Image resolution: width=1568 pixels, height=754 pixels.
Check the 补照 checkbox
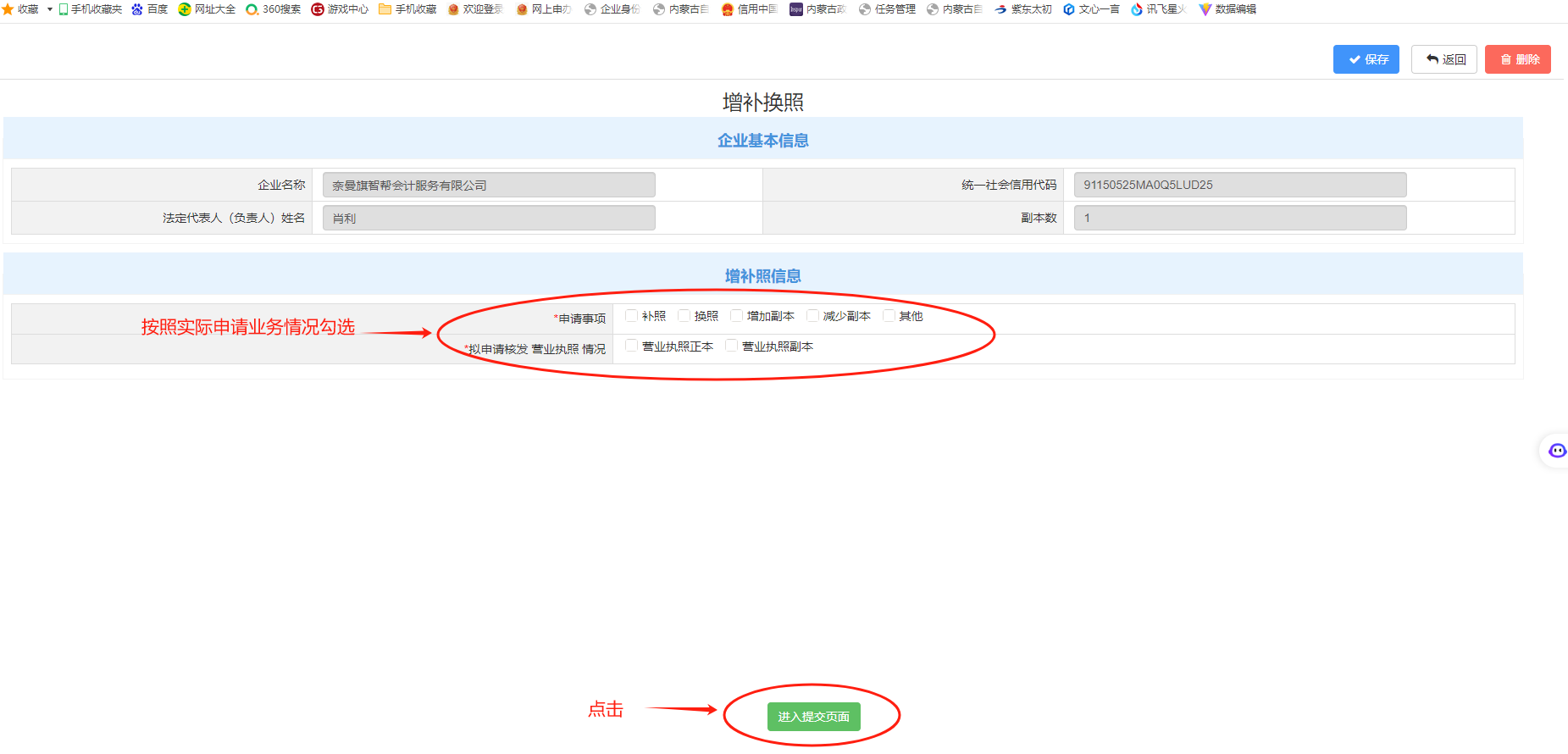click(x=631, y=316)
